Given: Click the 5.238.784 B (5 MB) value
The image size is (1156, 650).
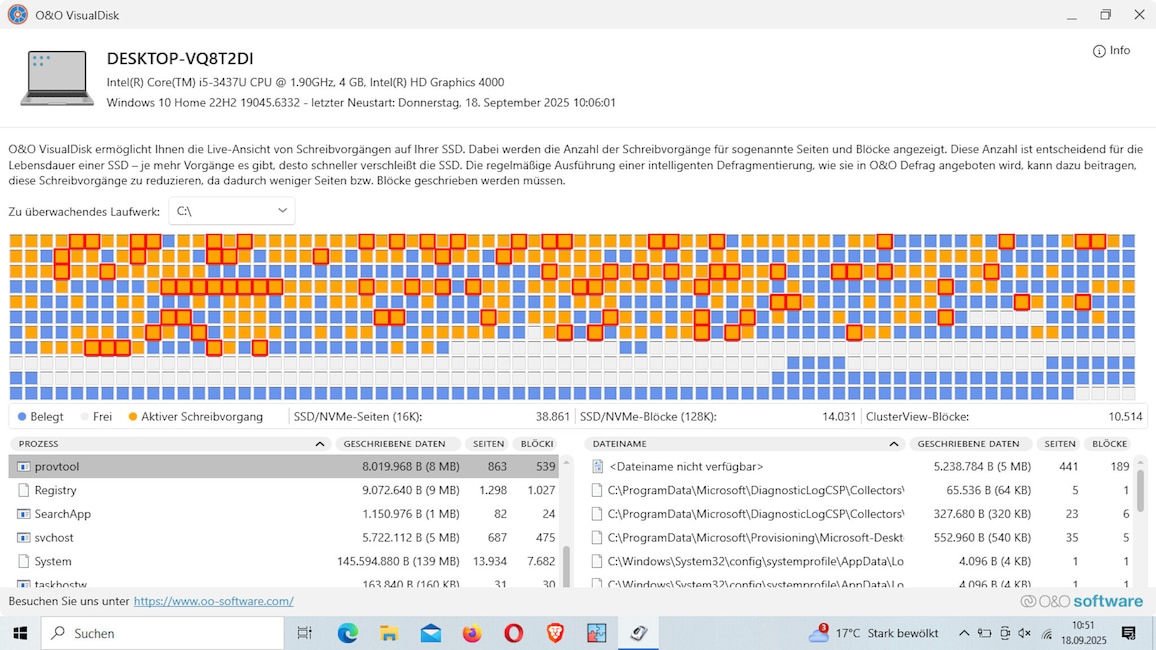Looking at the screenshot, I should tap(982, 466).
